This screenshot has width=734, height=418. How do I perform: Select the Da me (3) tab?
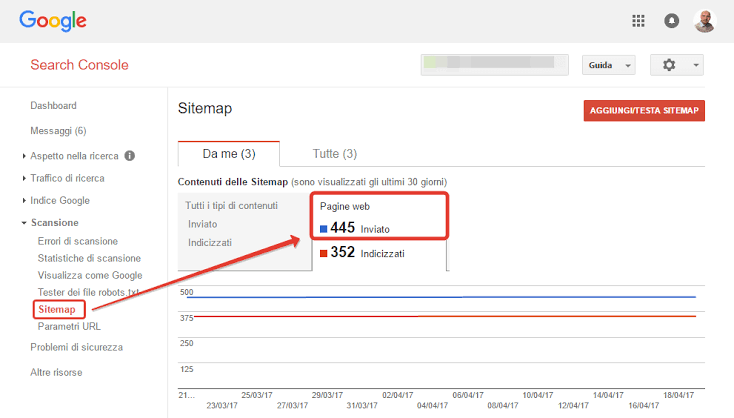coord(229,154)
